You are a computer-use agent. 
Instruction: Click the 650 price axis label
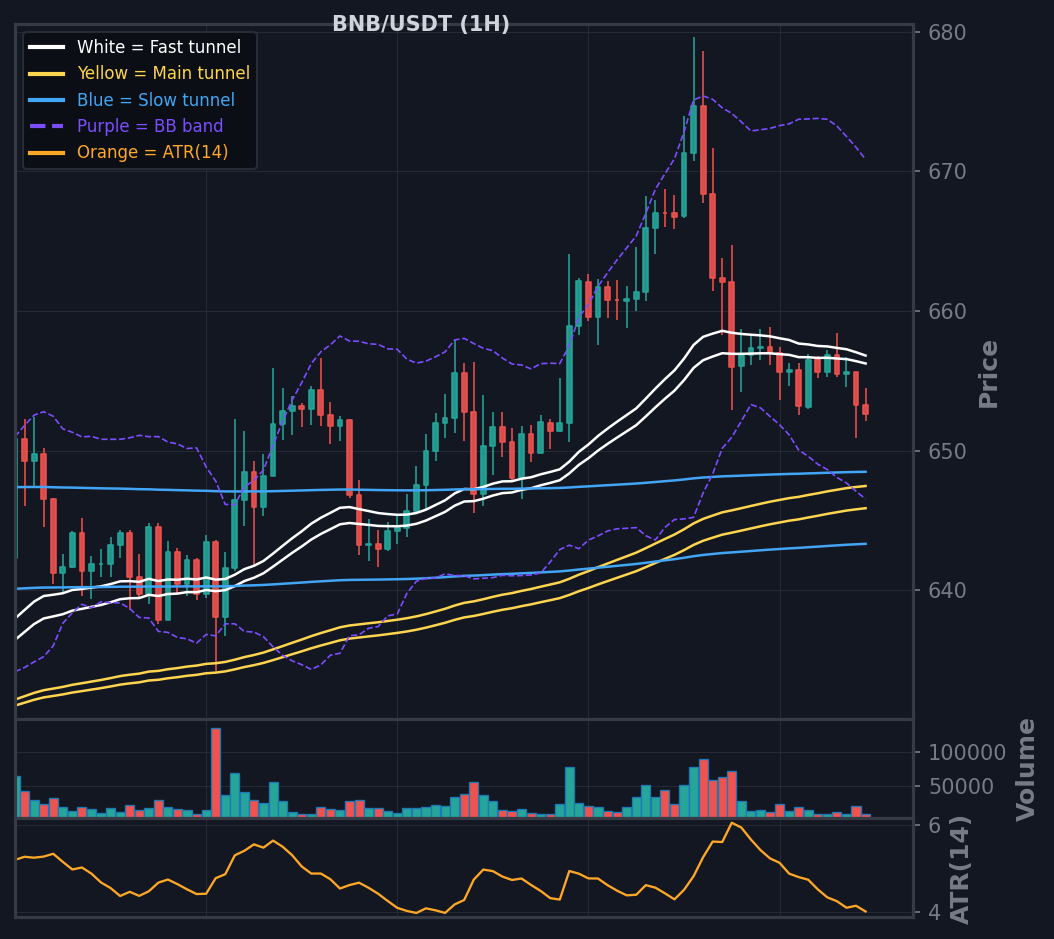(947, 452)
